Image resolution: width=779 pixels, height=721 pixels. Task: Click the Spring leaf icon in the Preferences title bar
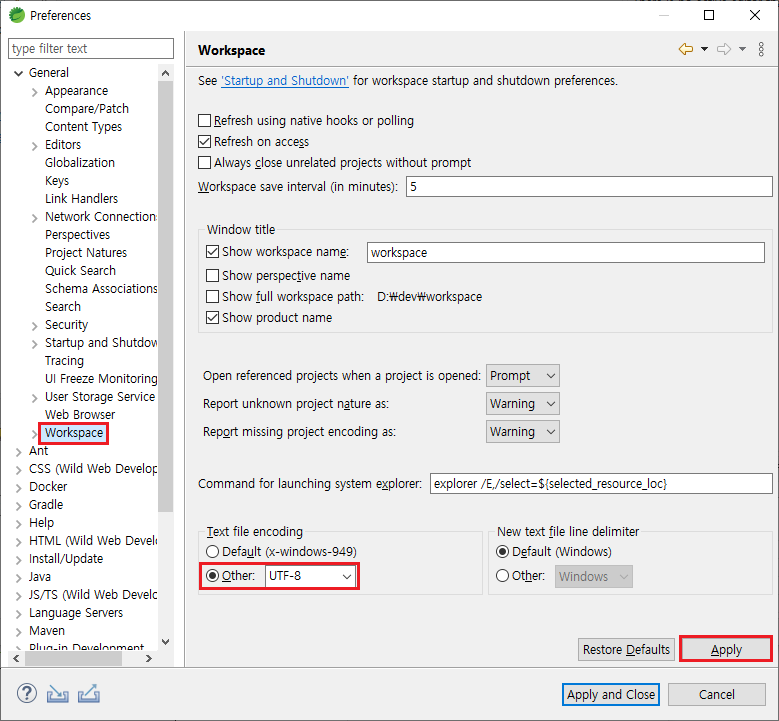(x=17, y=15)
